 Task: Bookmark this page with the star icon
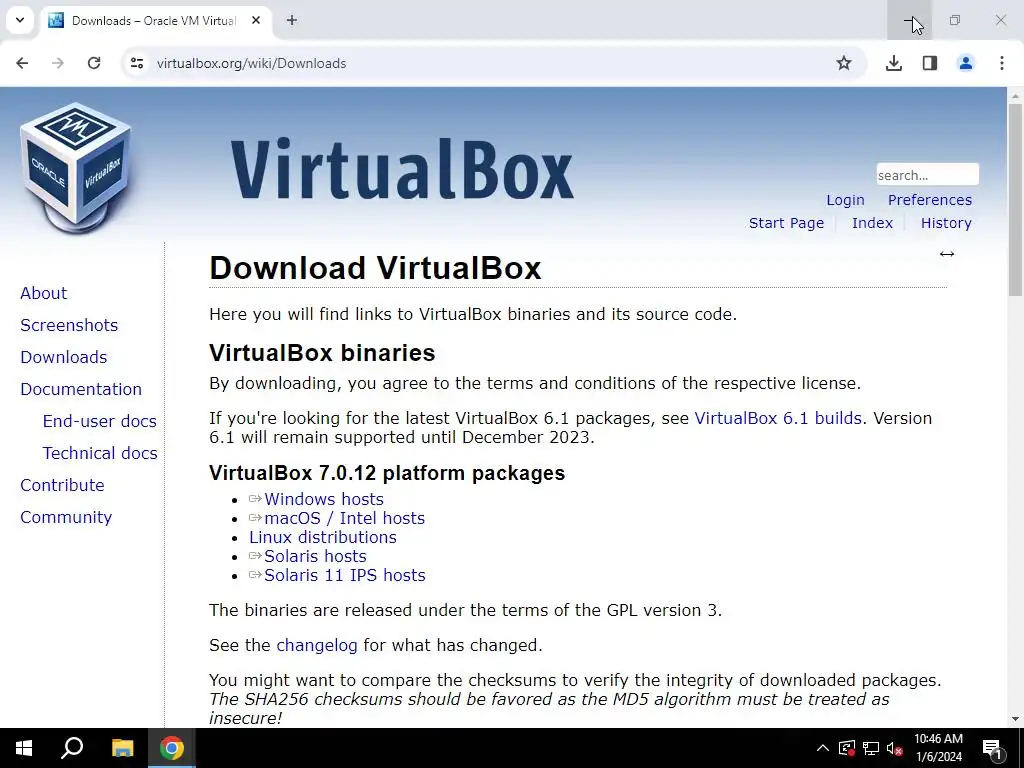click(844, 63)
